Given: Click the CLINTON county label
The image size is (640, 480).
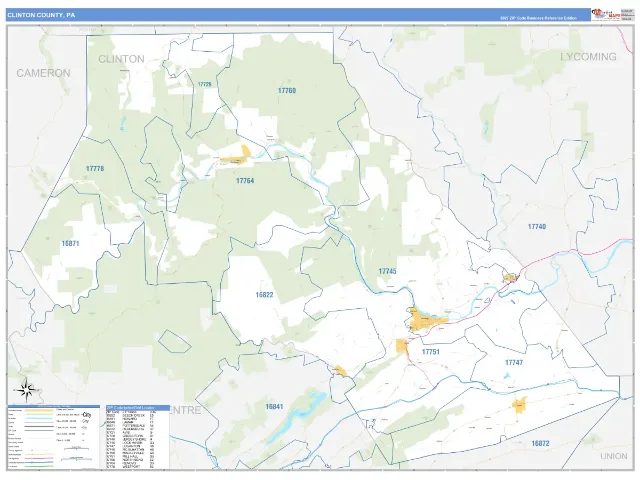Looking at the screenshot, I should pyautogui.click(x=121, y=59).
